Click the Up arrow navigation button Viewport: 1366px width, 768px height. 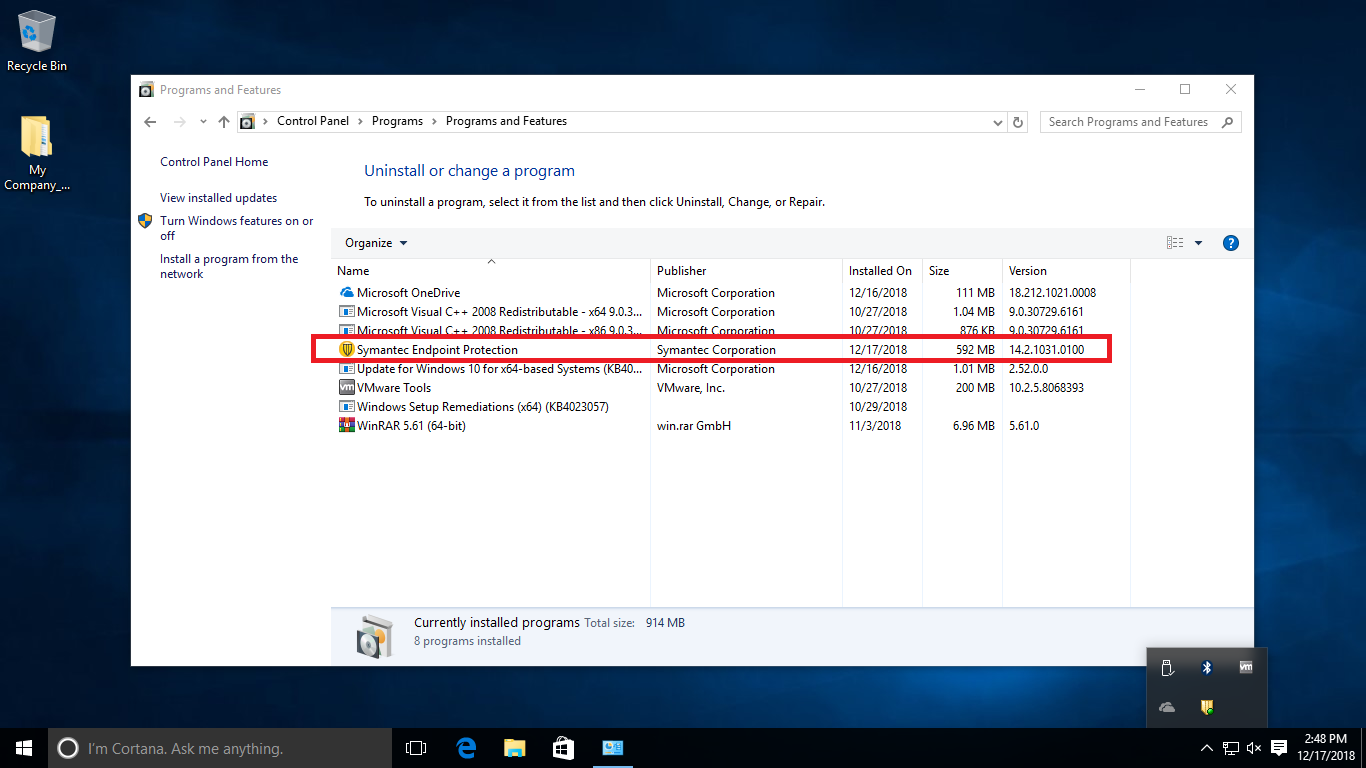[x=224, y=122]
